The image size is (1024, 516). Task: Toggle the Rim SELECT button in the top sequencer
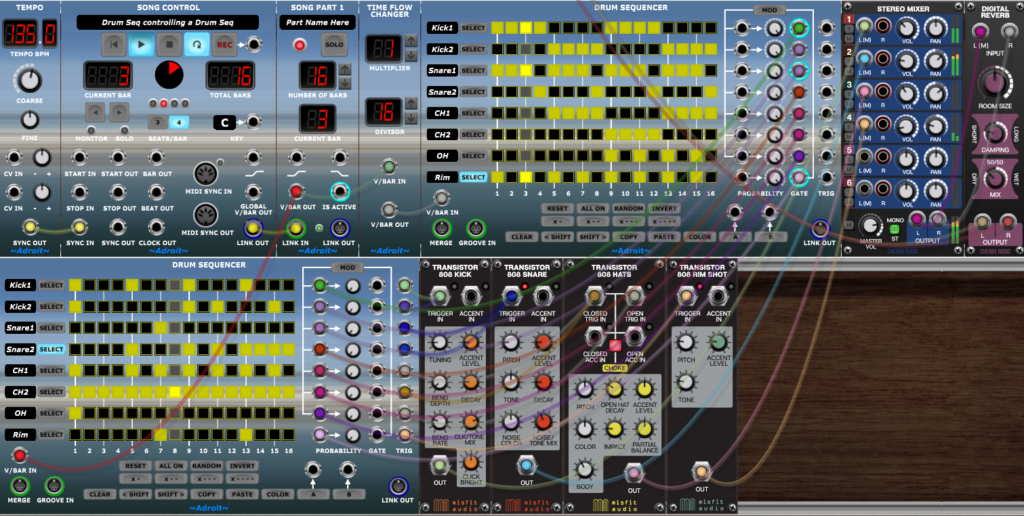pos(473,178)
